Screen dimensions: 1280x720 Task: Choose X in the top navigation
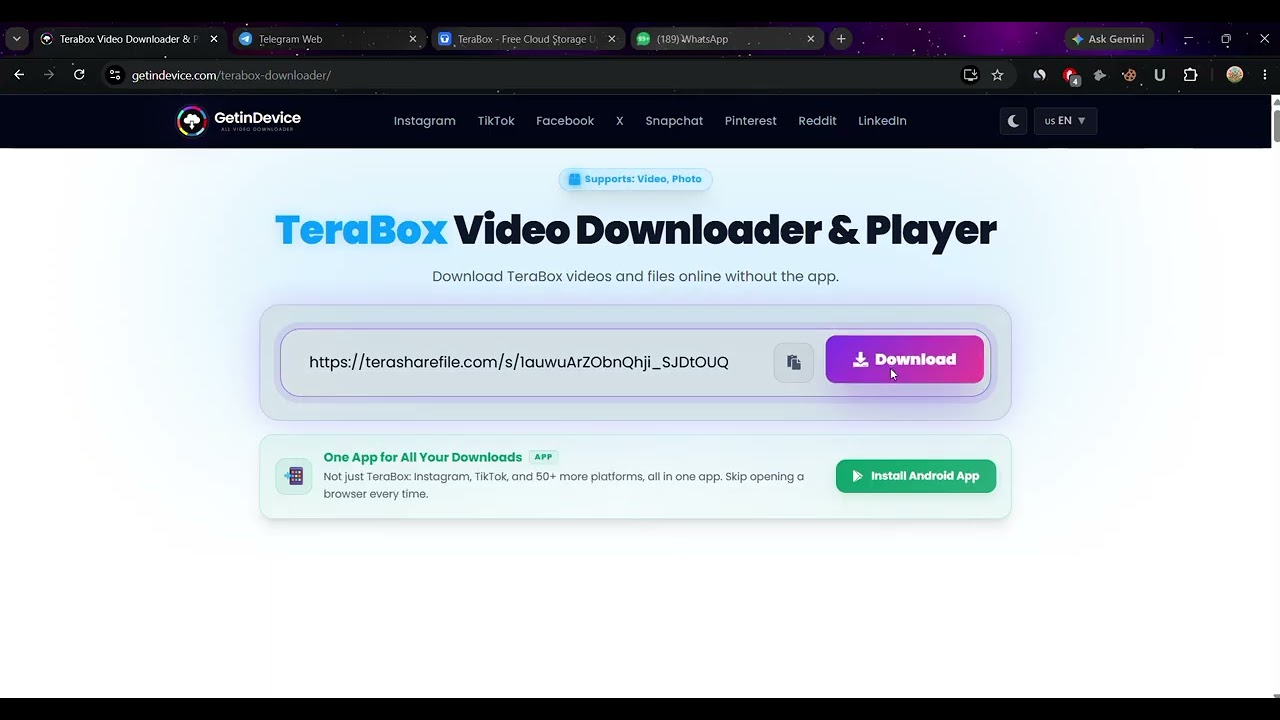click(620, 121)
